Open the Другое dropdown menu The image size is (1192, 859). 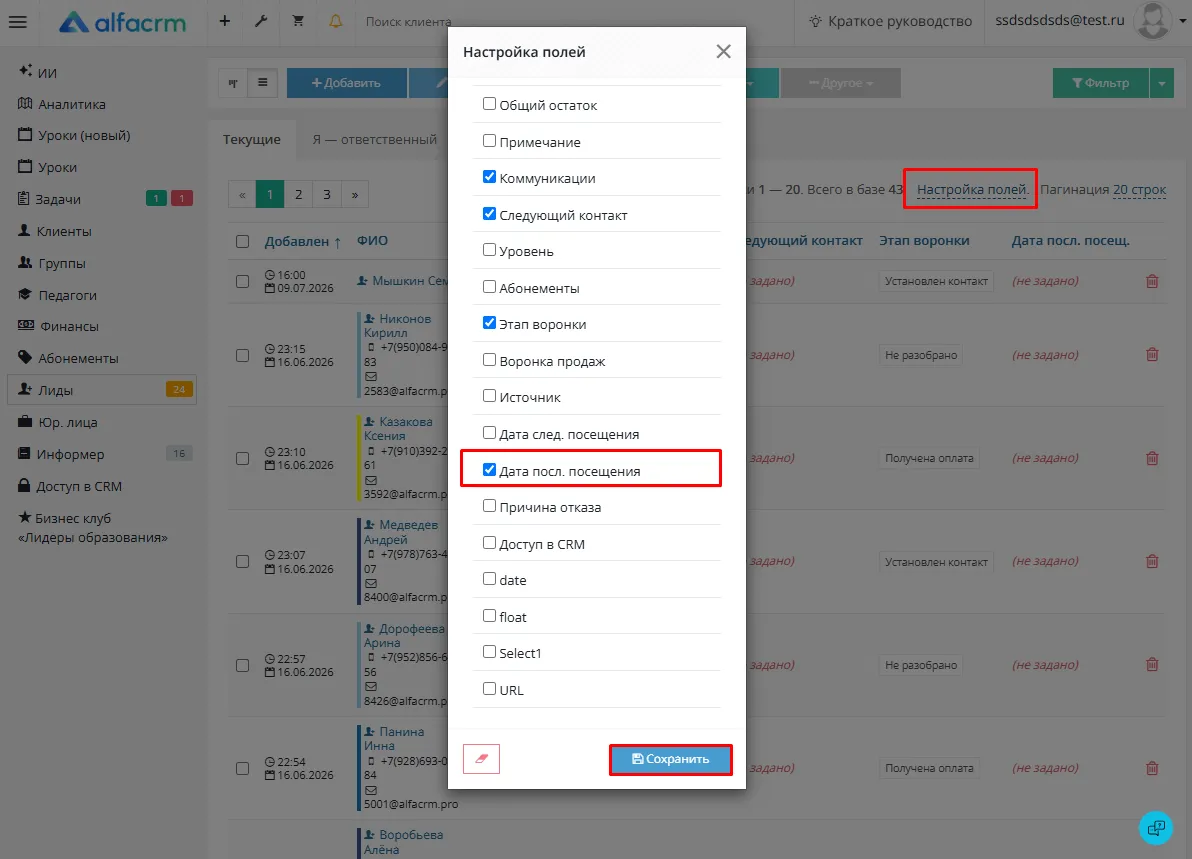pos(841,83)
